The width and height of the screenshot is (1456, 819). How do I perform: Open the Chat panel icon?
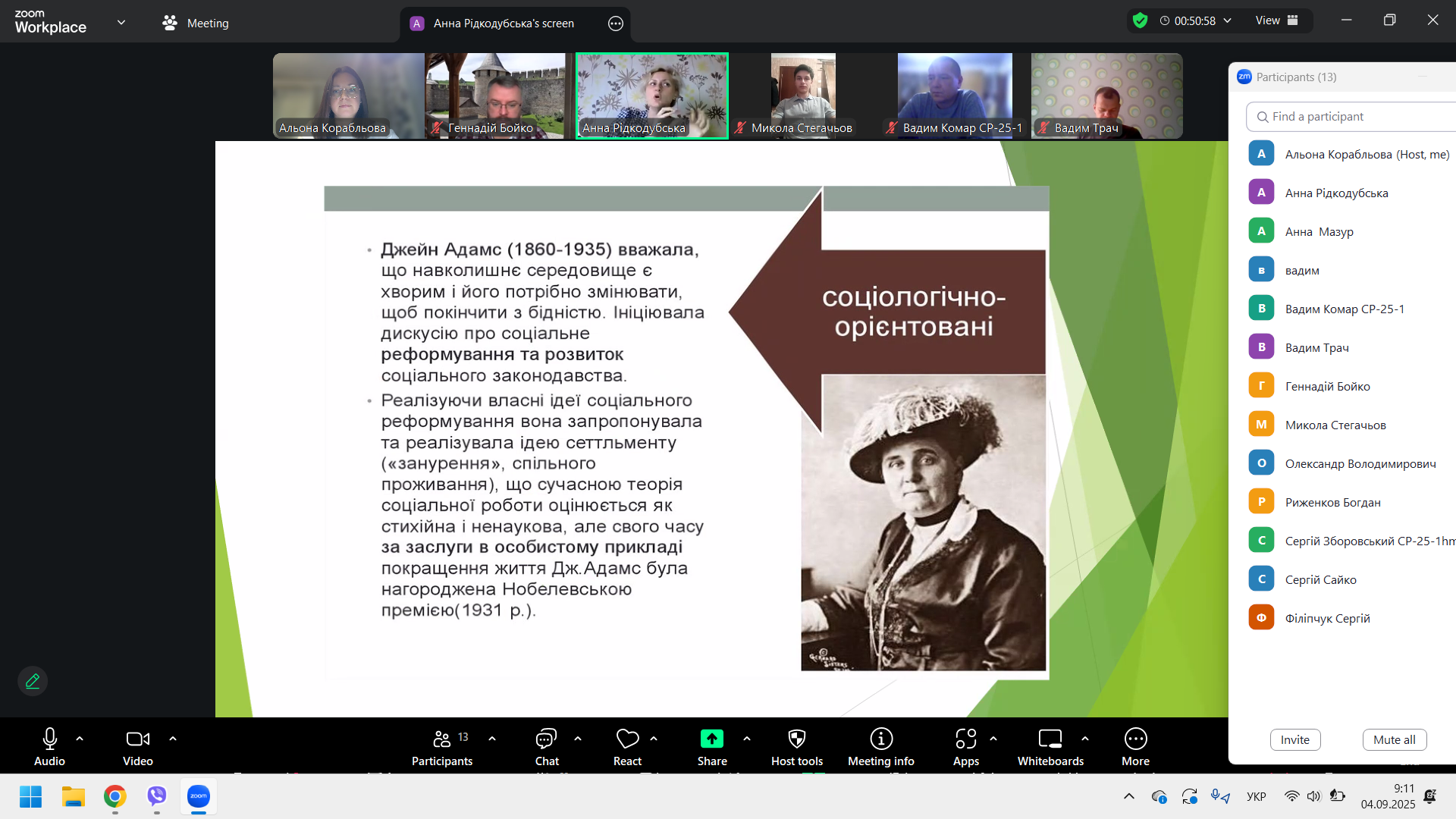546,739
